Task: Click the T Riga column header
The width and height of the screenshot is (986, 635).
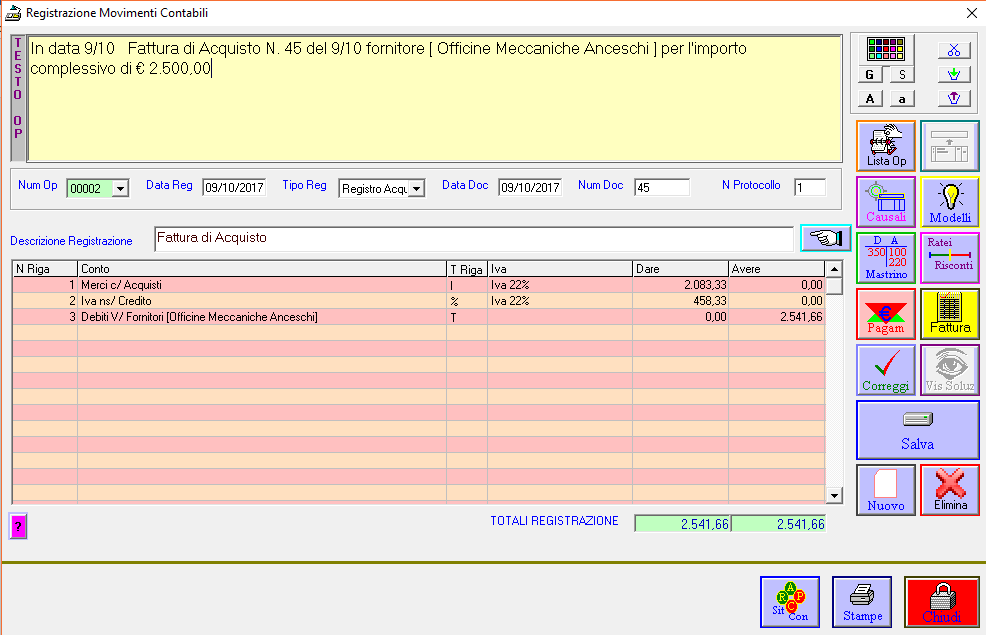Action: (467, 269)
